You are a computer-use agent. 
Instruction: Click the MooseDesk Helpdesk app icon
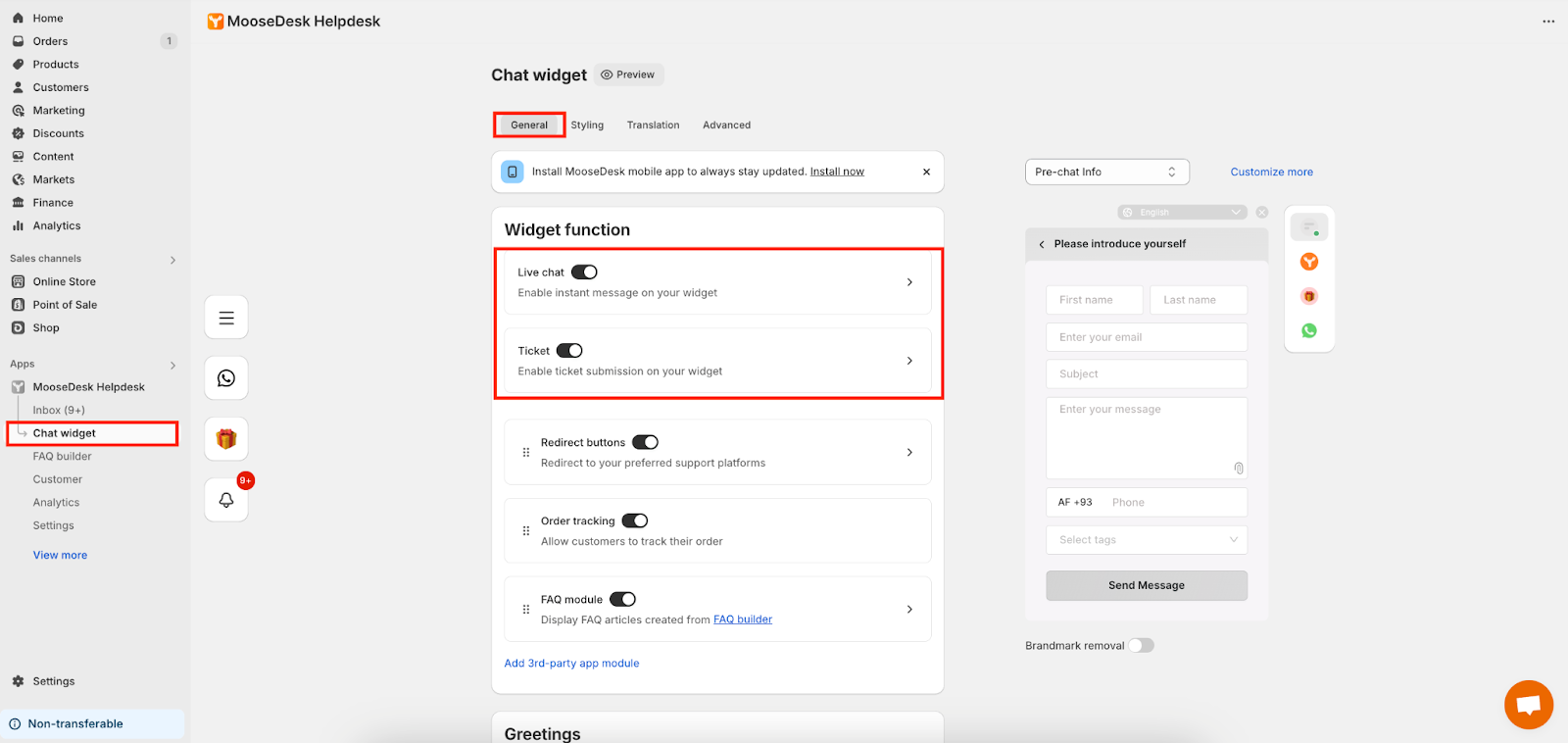tap(18, 387)
